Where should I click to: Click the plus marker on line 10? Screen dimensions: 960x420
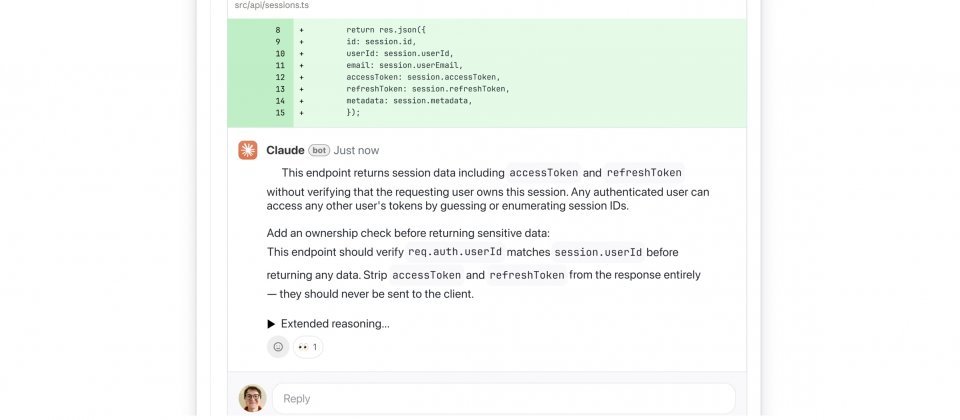301,53
